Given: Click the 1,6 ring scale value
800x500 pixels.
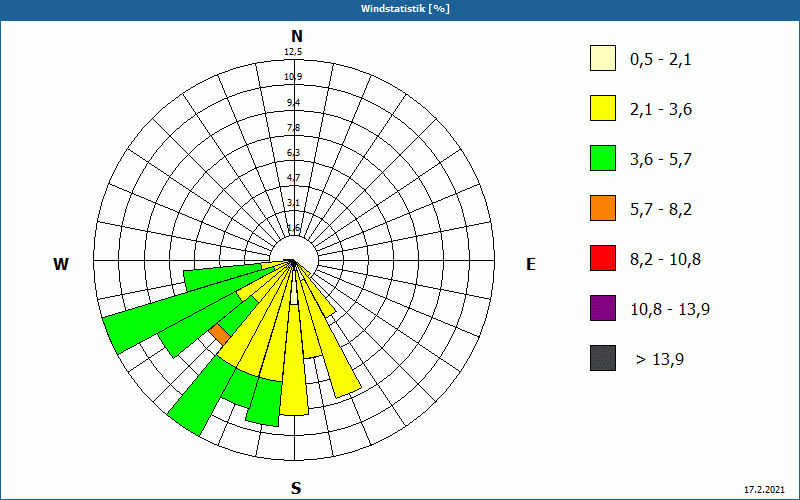Looking at the screenshot, I should click(x=293, y=228).
